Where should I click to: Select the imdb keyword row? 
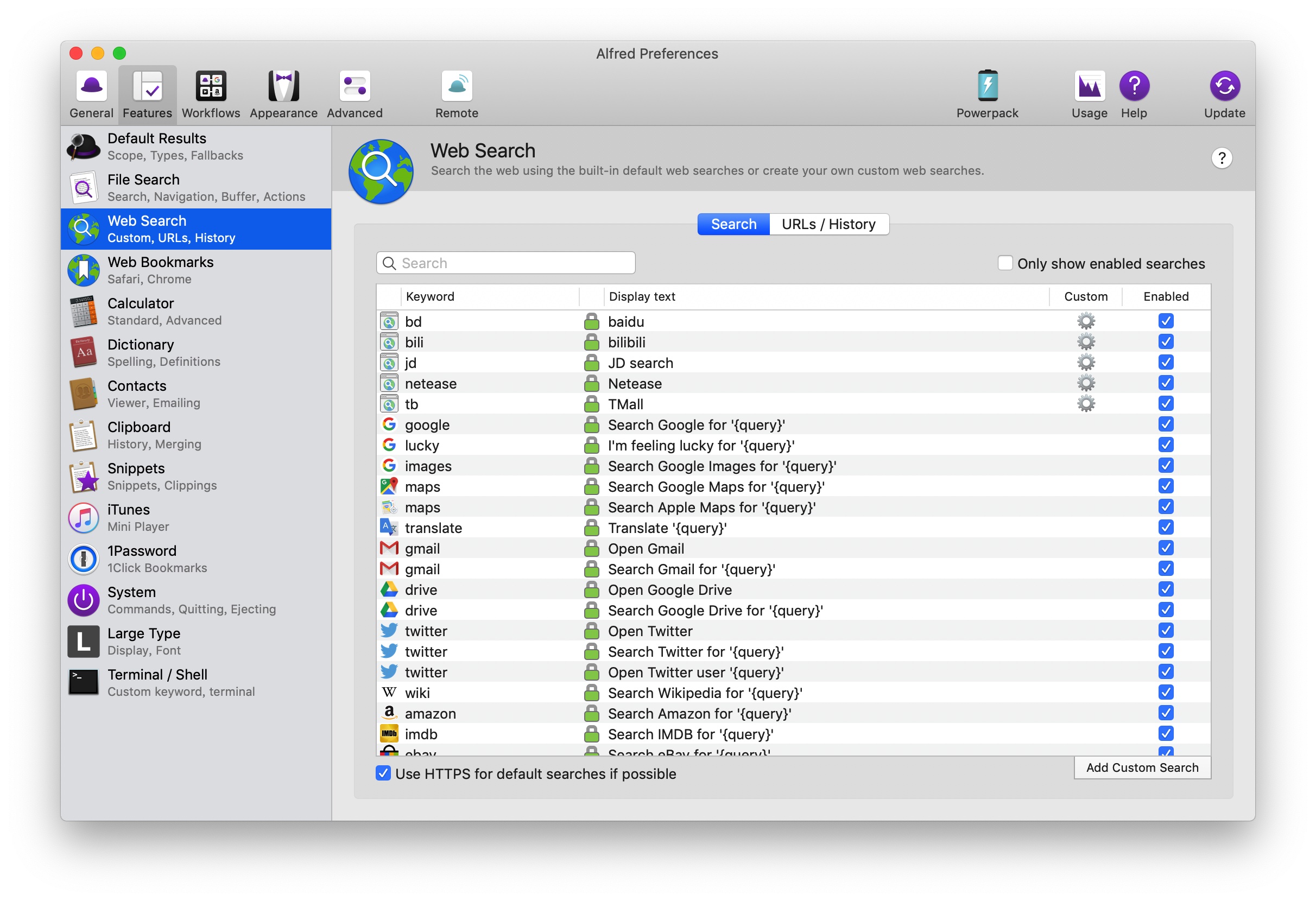coord(793,734)
